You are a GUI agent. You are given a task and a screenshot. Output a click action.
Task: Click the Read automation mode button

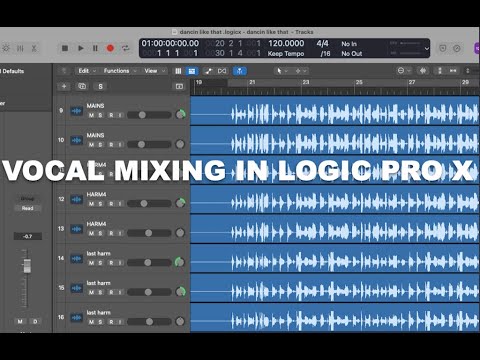point(28,208)
